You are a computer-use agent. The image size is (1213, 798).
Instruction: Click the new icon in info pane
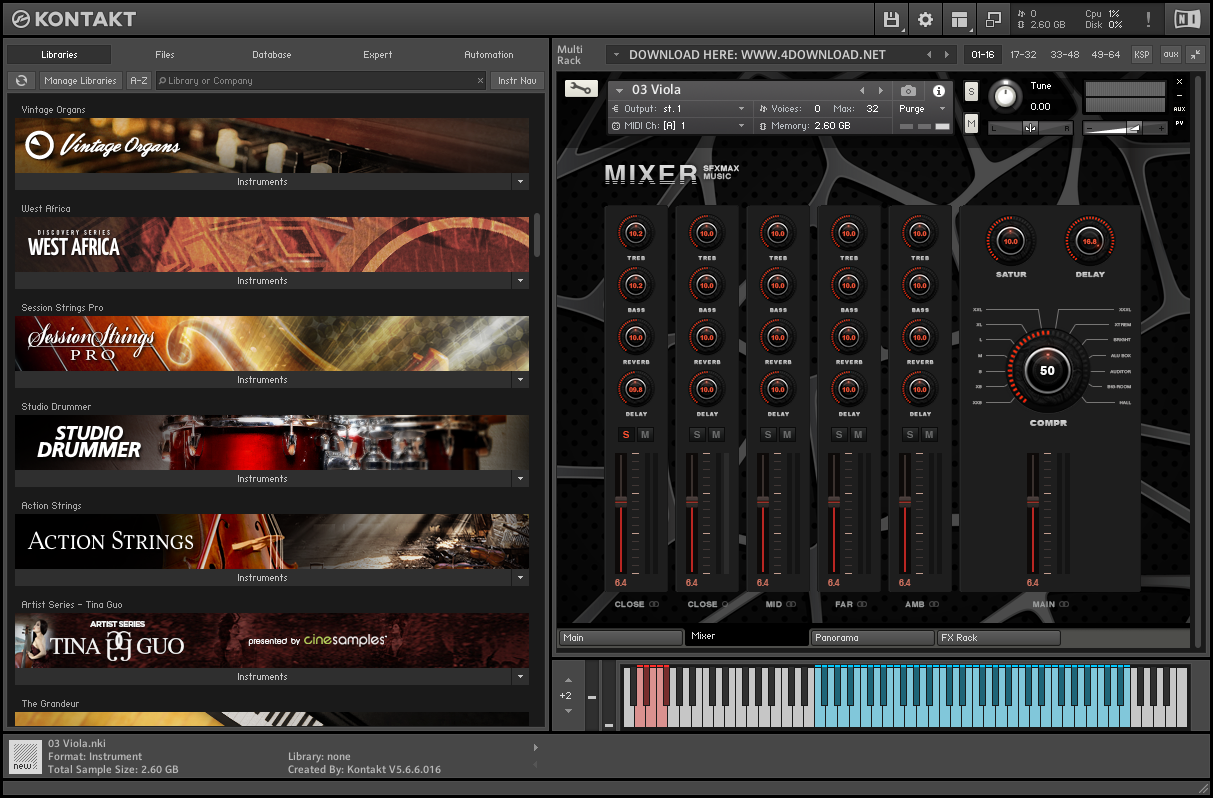pyautogui.click(x=25, y=757)
